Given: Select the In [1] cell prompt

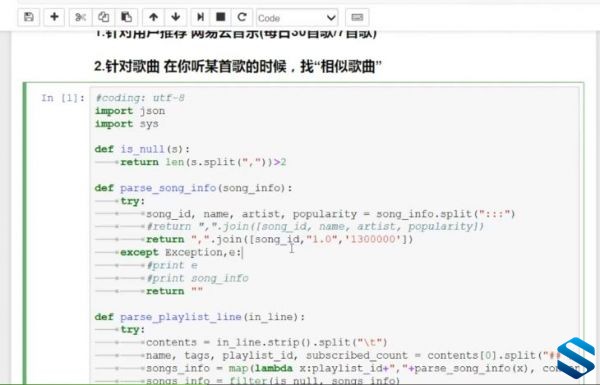Looking at the screenshot, I should (x=63, y=98).
